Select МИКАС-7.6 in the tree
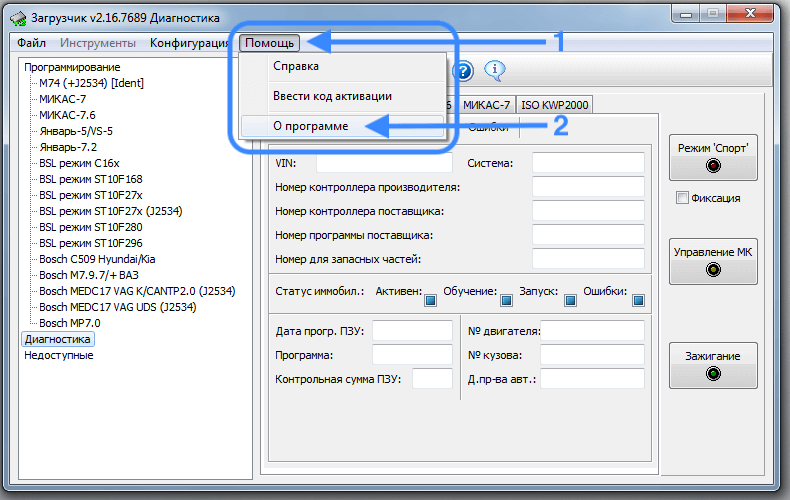 [x=67, y=115]
